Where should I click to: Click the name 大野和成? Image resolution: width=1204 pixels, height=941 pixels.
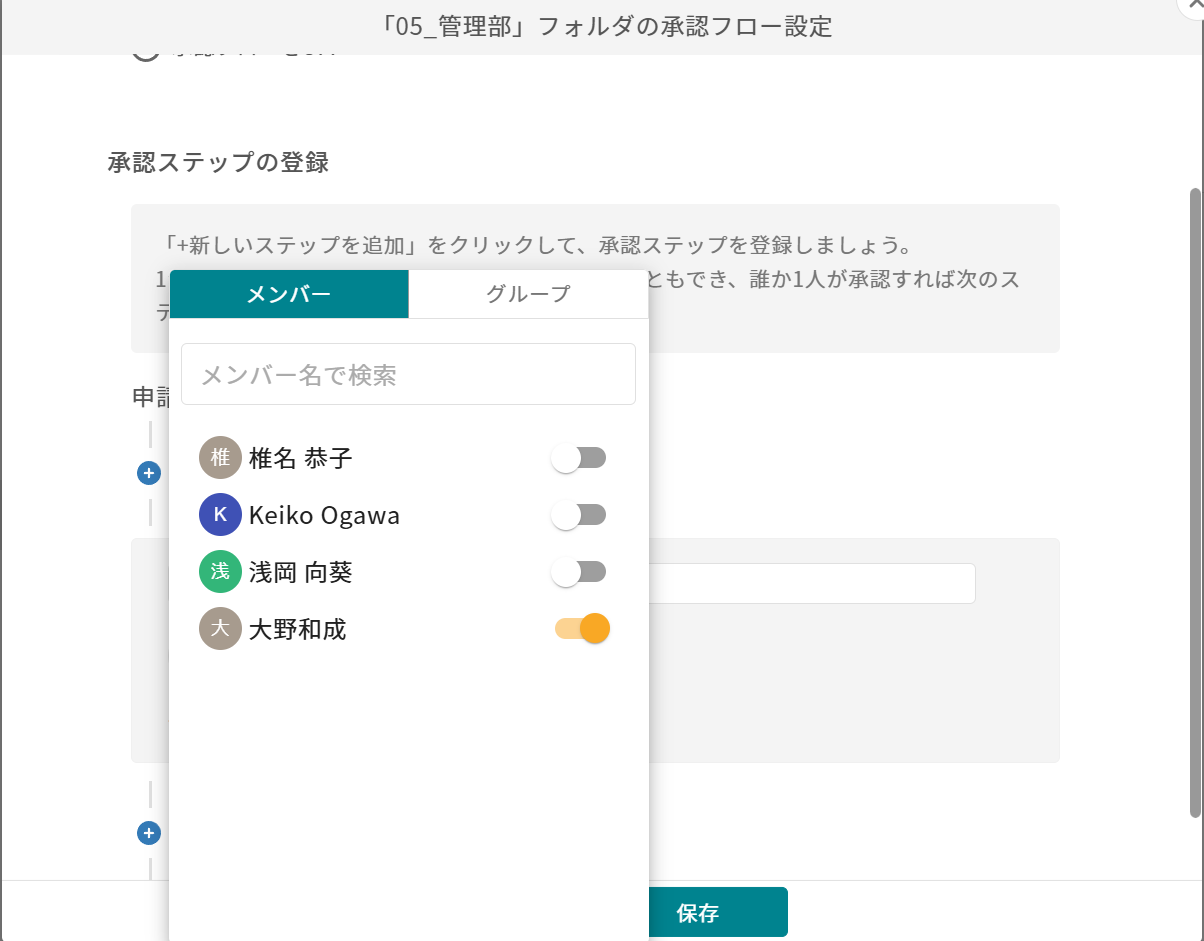pyautogui.click(x=298, y=630)
